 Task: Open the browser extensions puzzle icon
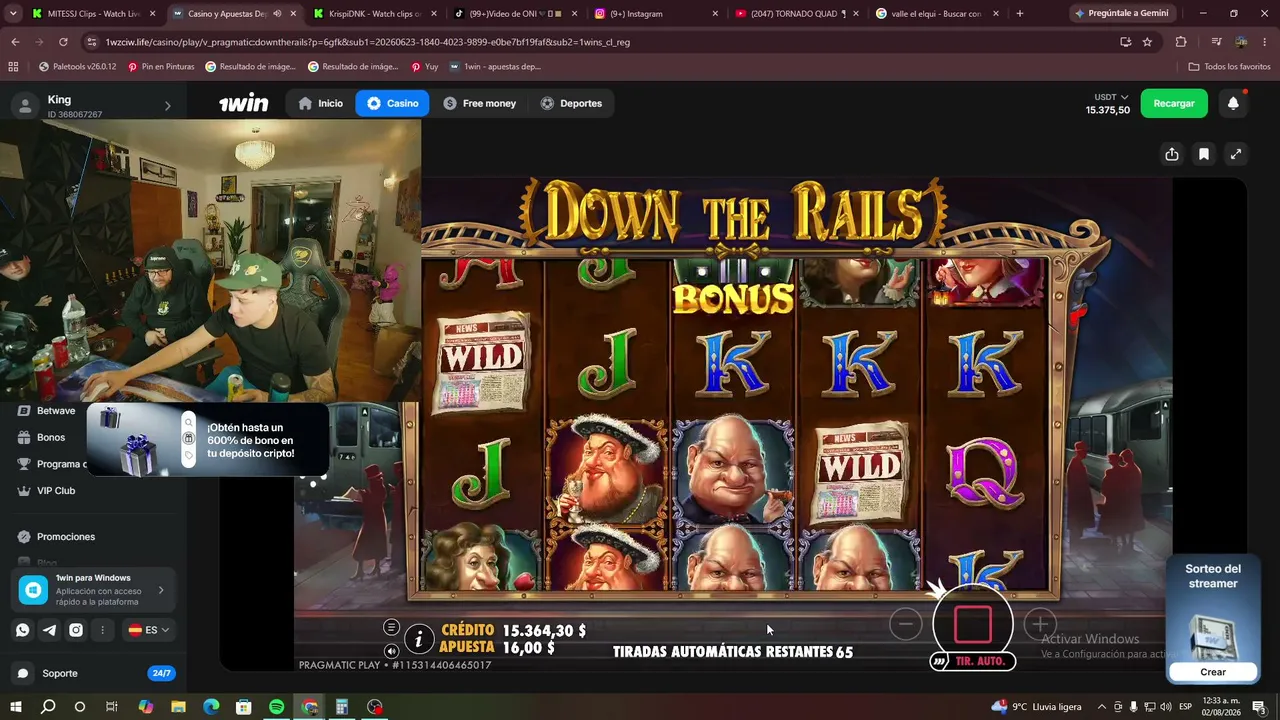[x=1181, y=42]
